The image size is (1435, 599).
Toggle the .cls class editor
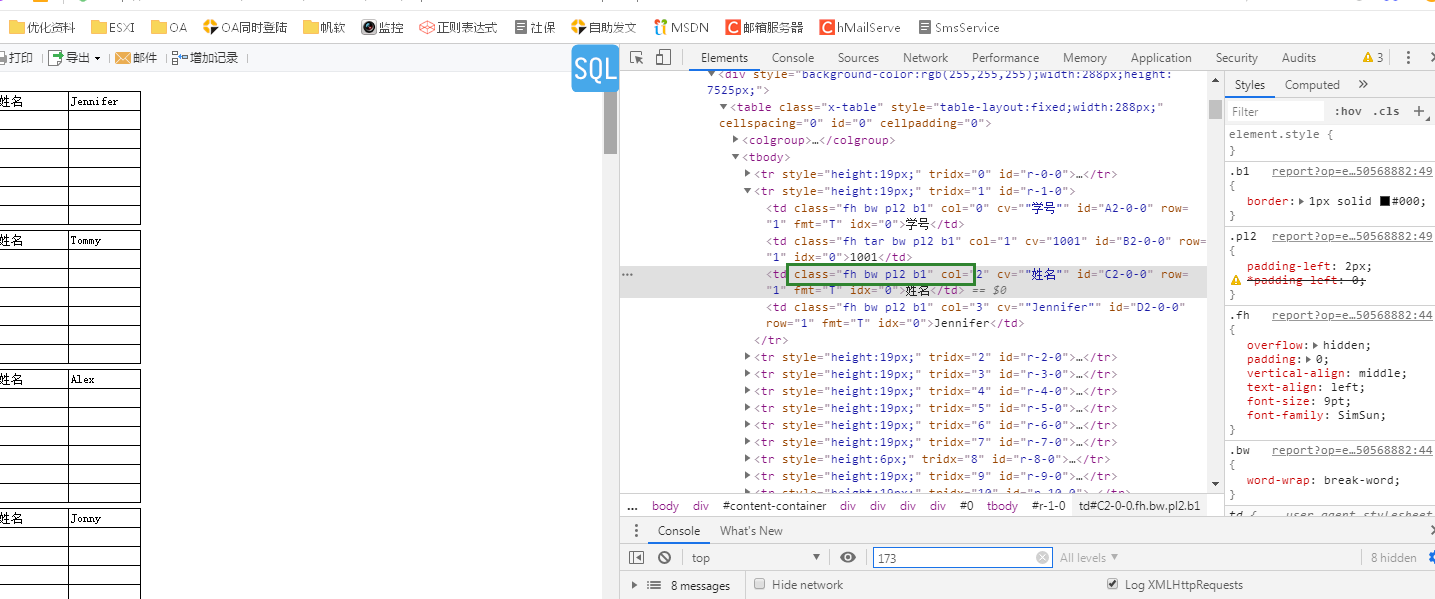coord(1387,111)
